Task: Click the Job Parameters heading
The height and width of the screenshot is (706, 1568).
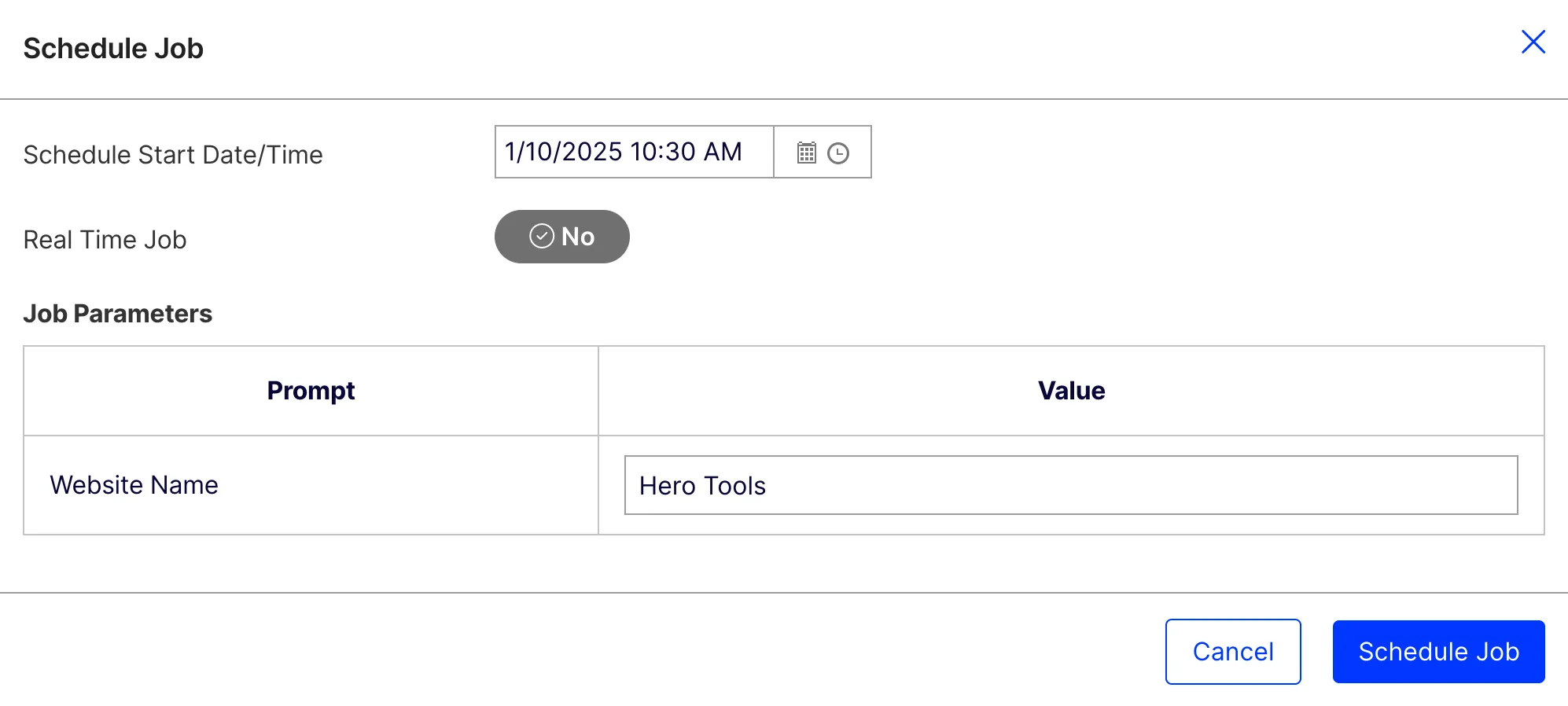Action: tap(118, 314)
